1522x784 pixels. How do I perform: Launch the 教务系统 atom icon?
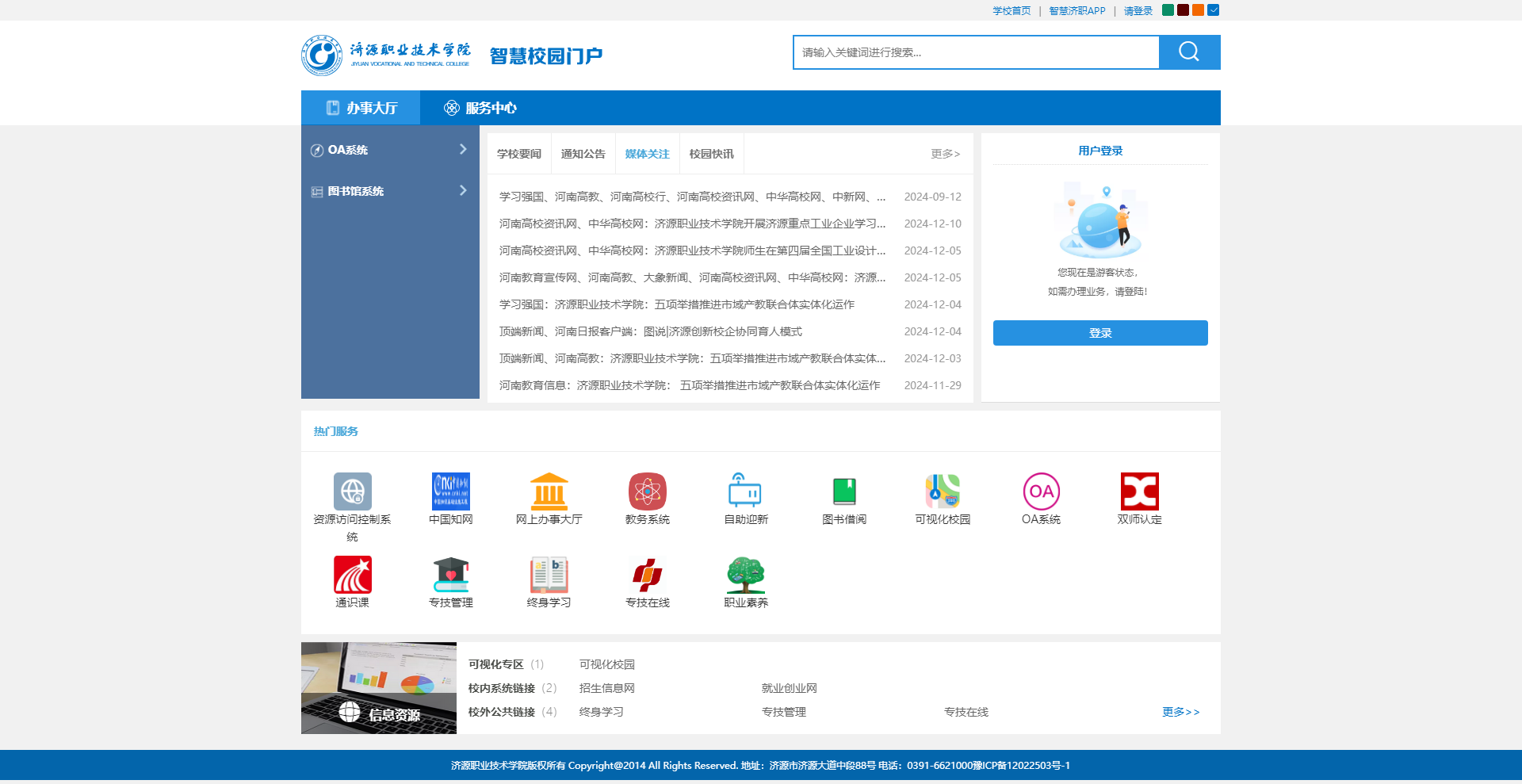coord(647,491)
